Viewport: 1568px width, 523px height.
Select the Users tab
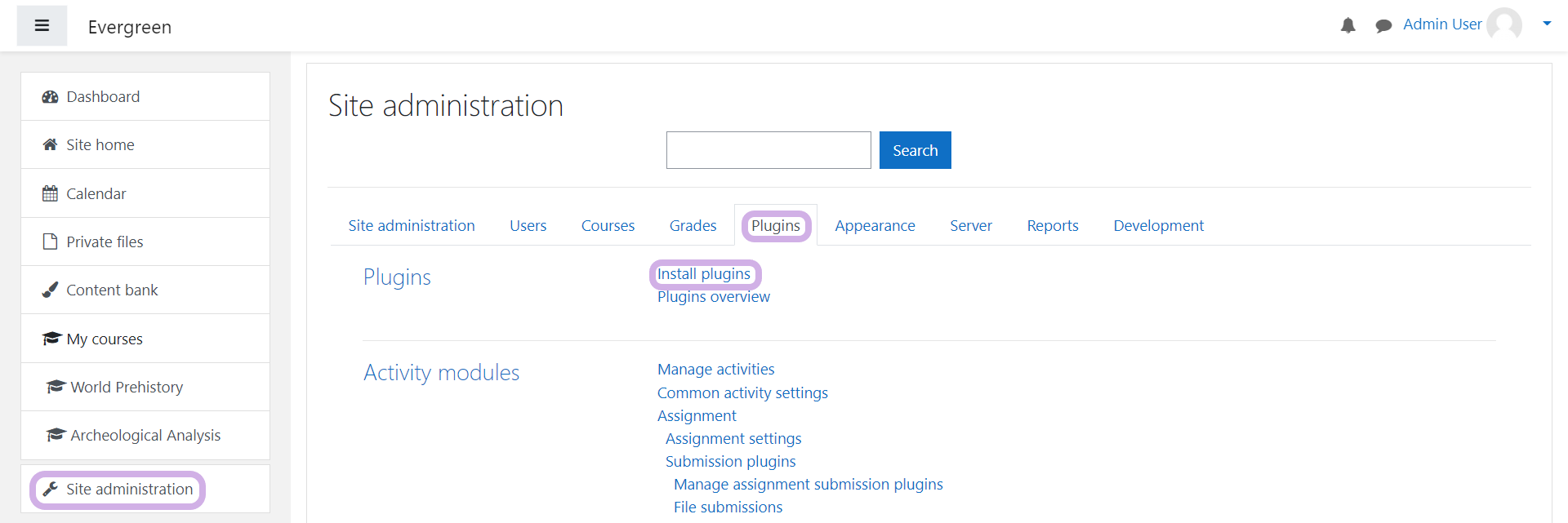528,226
